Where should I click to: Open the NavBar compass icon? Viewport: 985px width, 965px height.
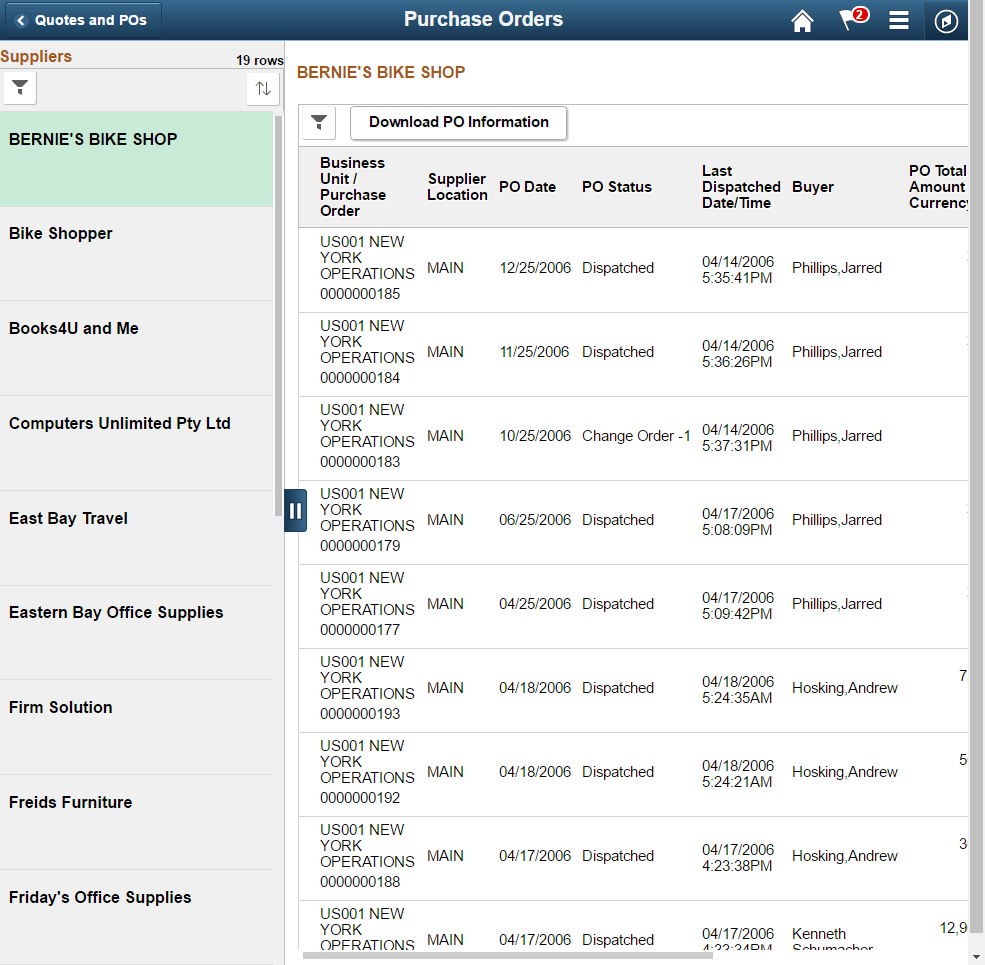coord(945,20)
